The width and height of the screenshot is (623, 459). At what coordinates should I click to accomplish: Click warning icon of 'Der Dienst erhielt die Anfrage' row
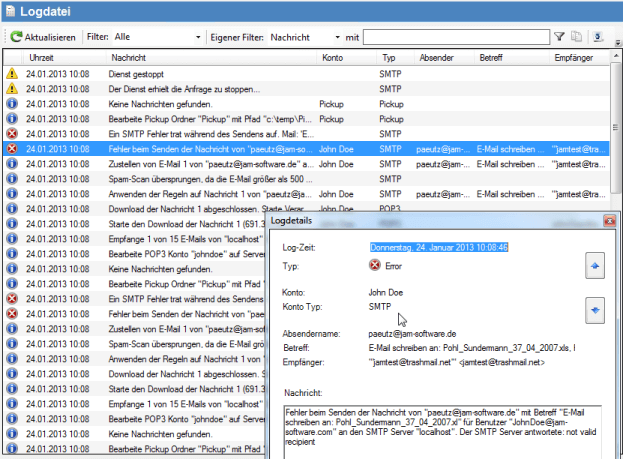pyautogui.click(x=12, y=89)
